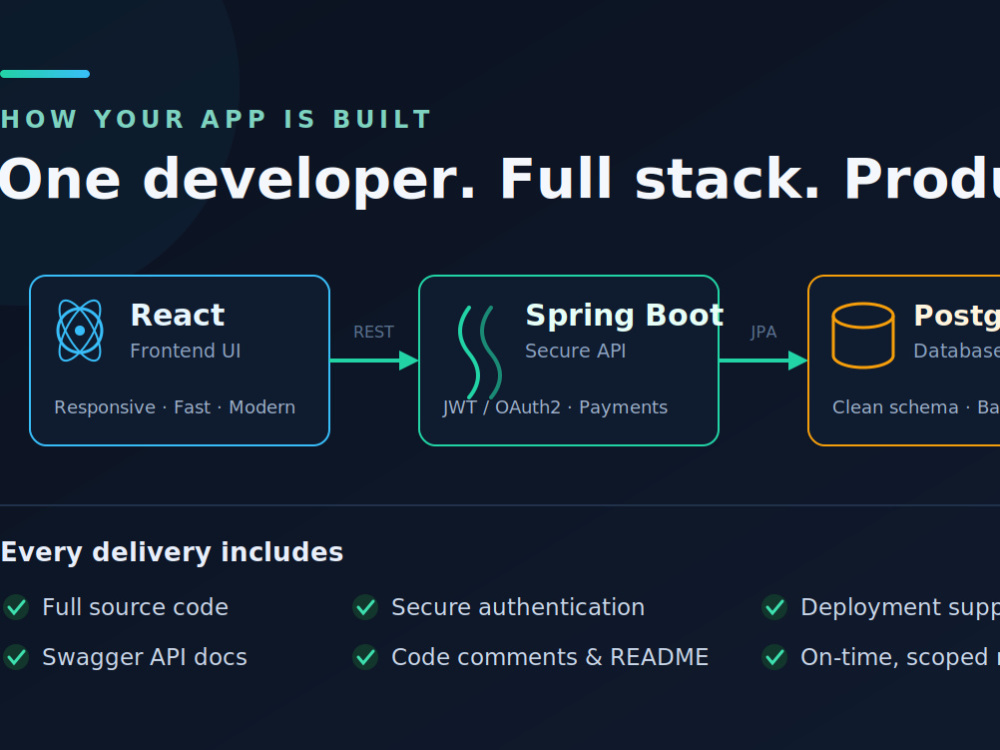Click the Secure authentication item
Image resolution: width=1000 pixels, height=750 pixels.
tap(518, 607)
